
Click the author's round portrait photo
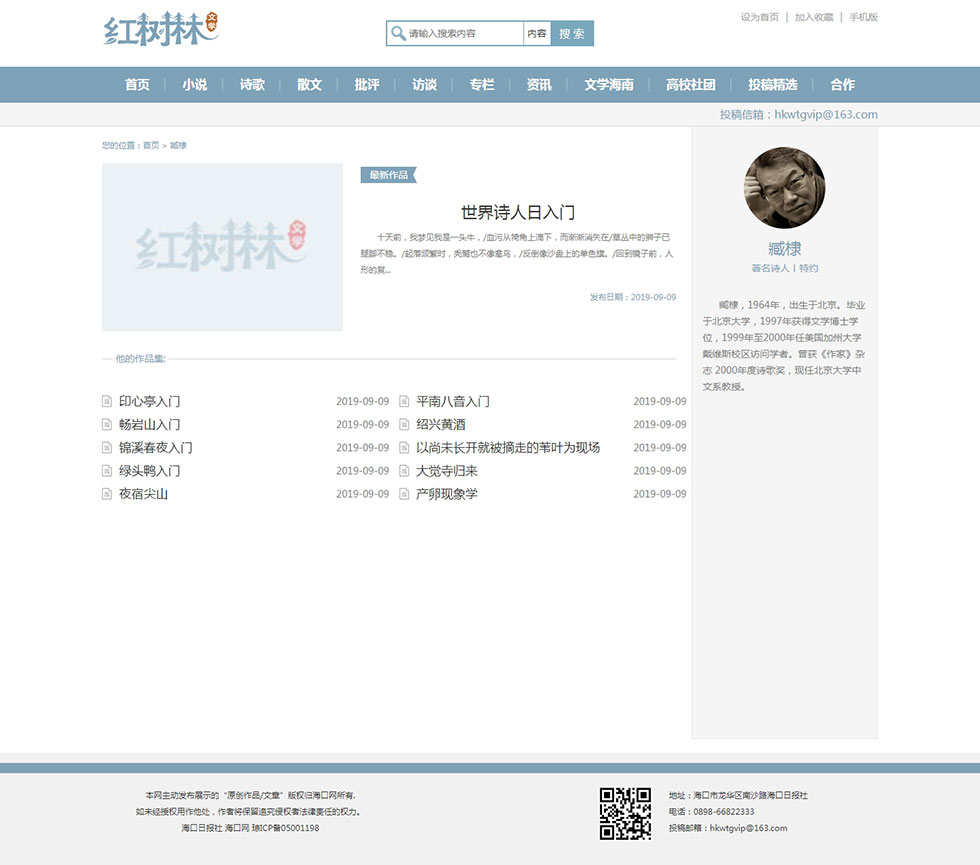(784, 188)
